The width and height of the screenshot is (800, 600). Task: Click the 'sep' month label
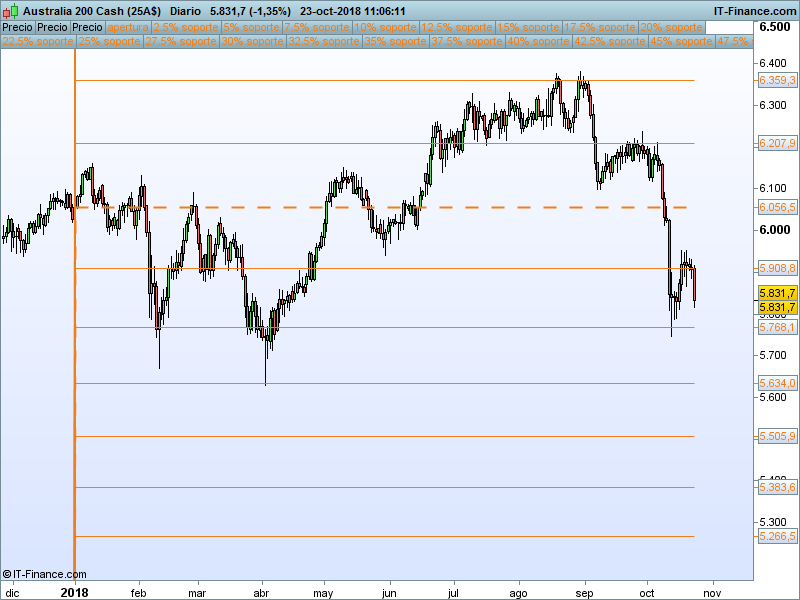tap(584, 593)
